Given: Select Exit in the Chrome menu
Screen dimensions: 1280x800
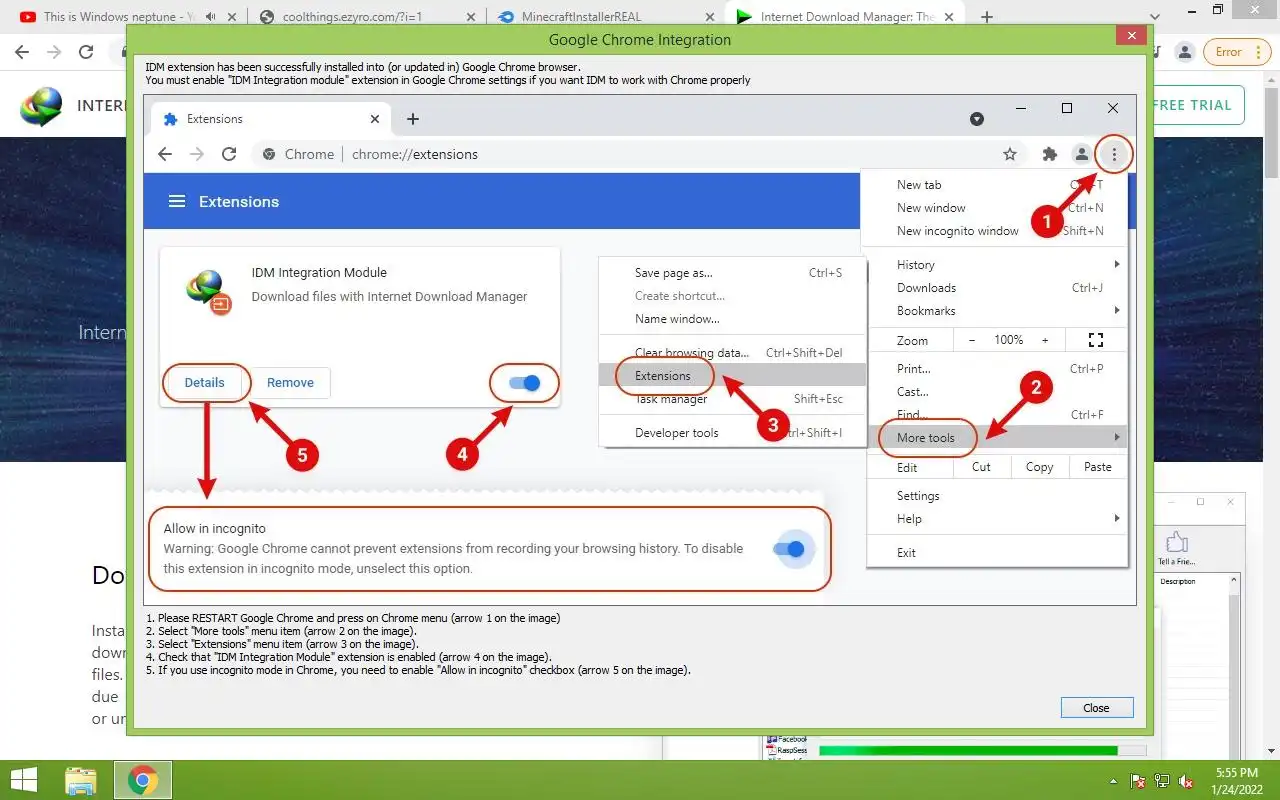Looking at the screenshot, I should click(906, 553).
